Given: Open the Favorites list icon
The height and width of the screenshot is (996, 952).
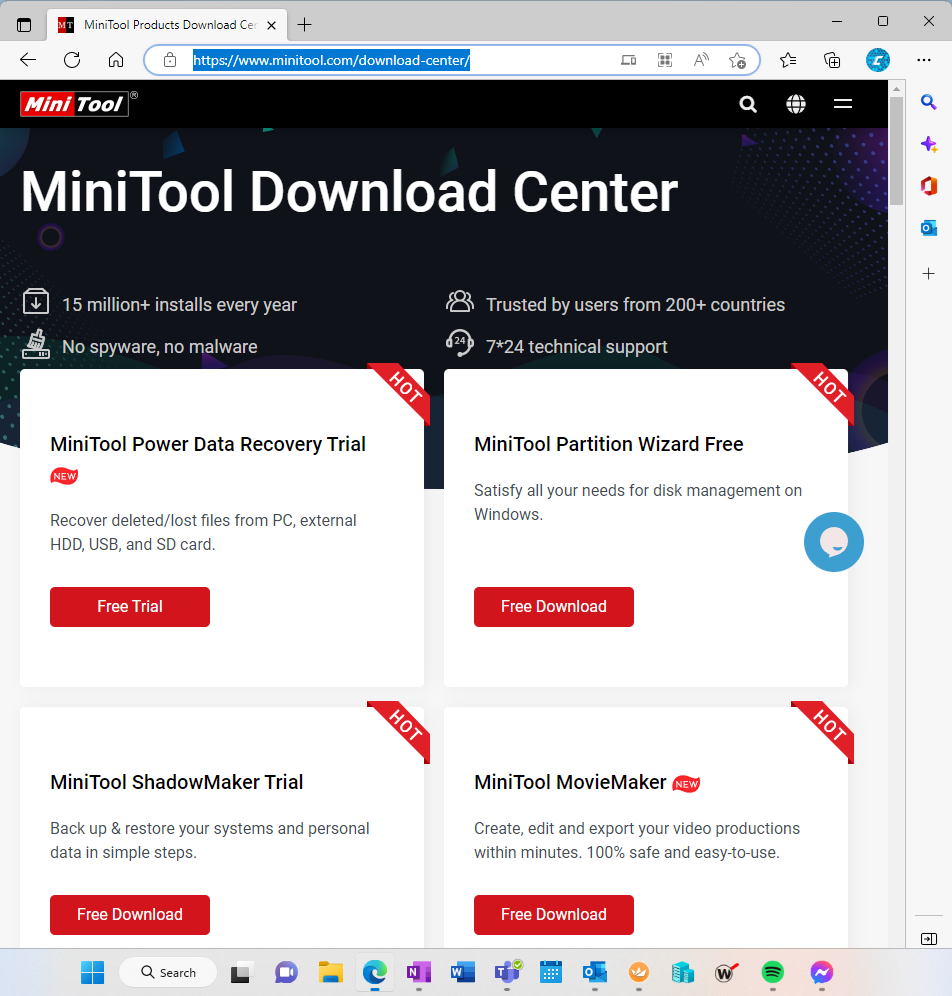Looking at the screenshot, I should (788, 60).
